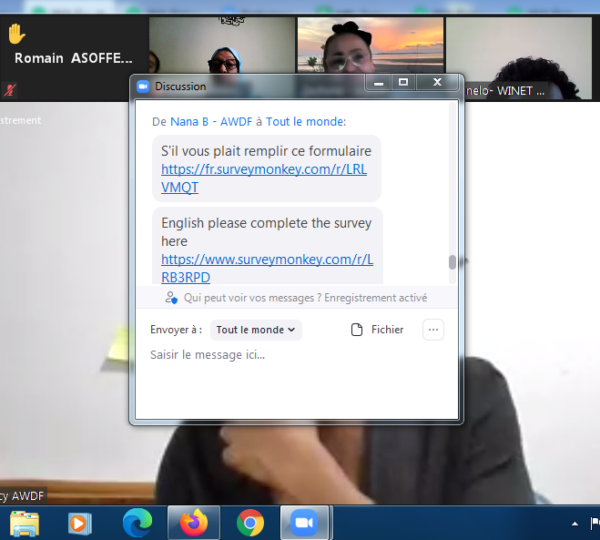Switch to Zoom in the taskbar
Viewport: 600px width, 540px height.
tap(305, 523)
